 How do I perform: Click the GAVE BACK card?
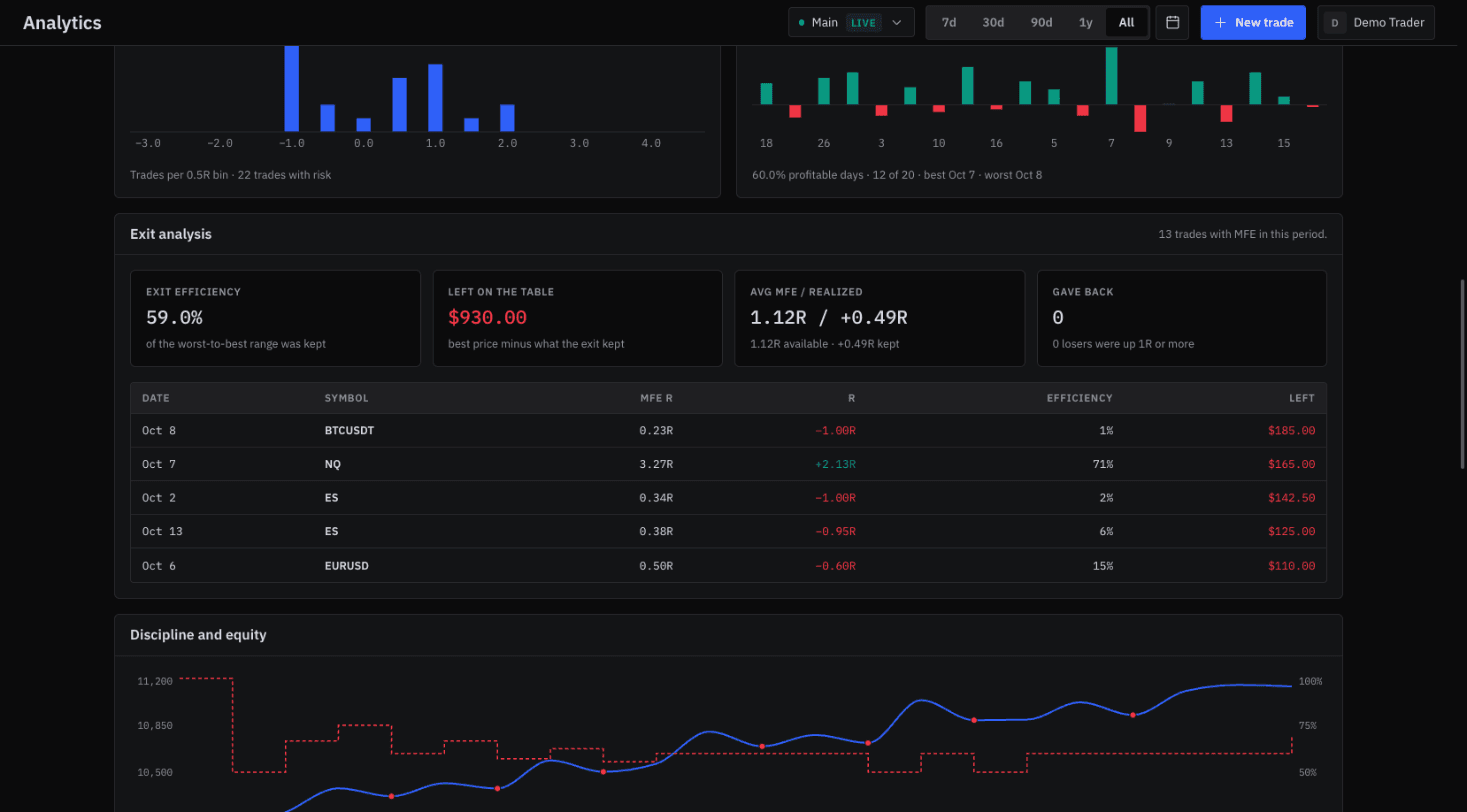1182,318
